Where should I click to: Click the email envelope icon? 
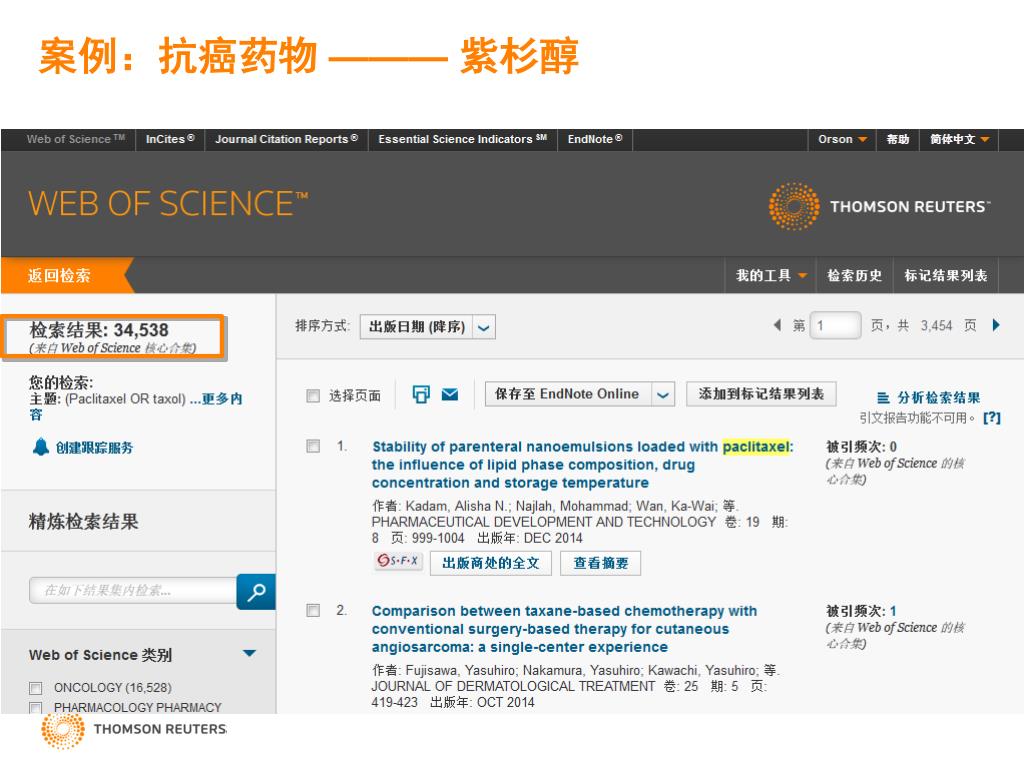[x=450, y=394]
